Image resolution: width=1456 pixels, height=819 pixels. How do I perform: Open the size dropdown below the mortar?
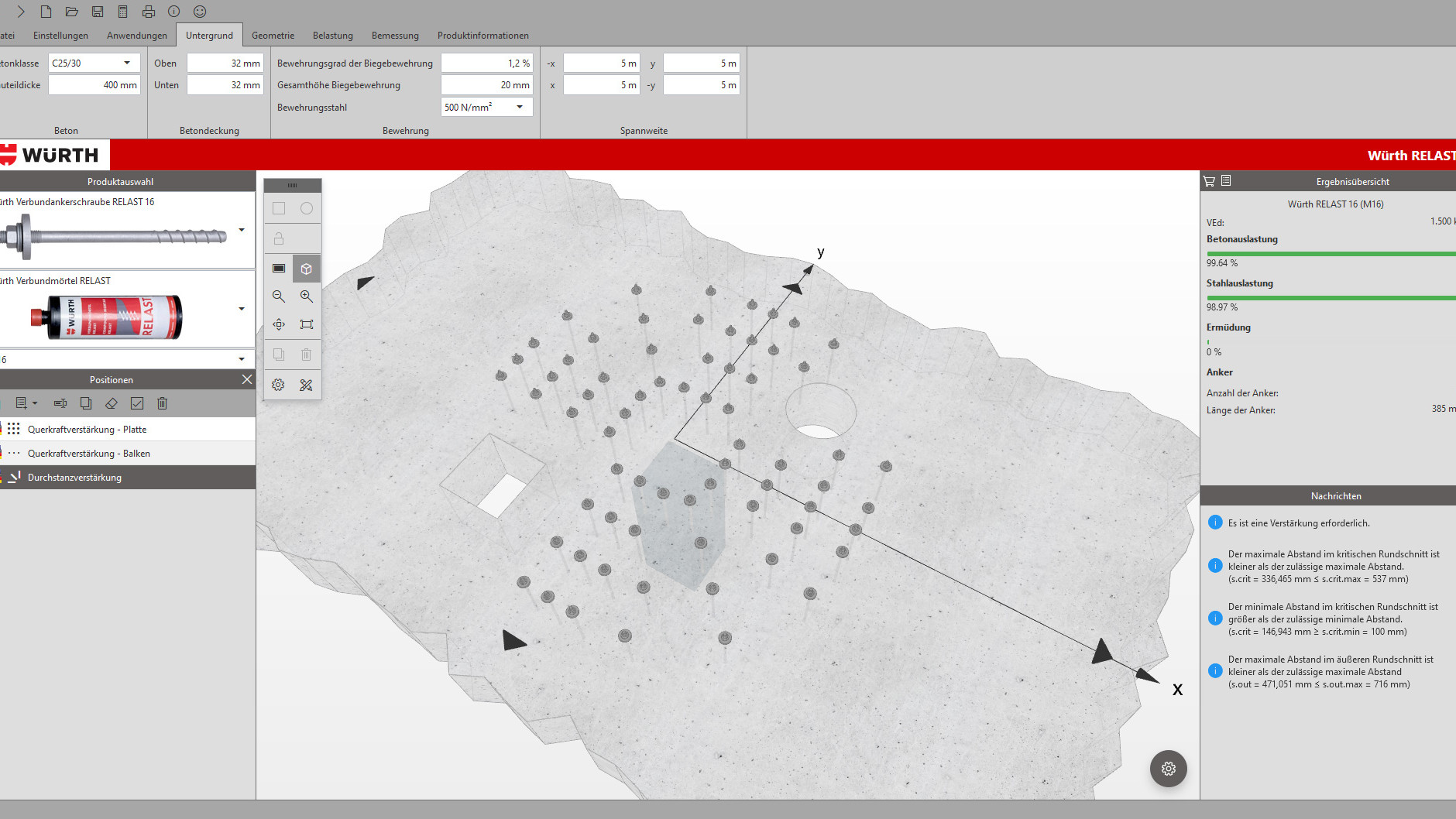click(x=242, y=359)
